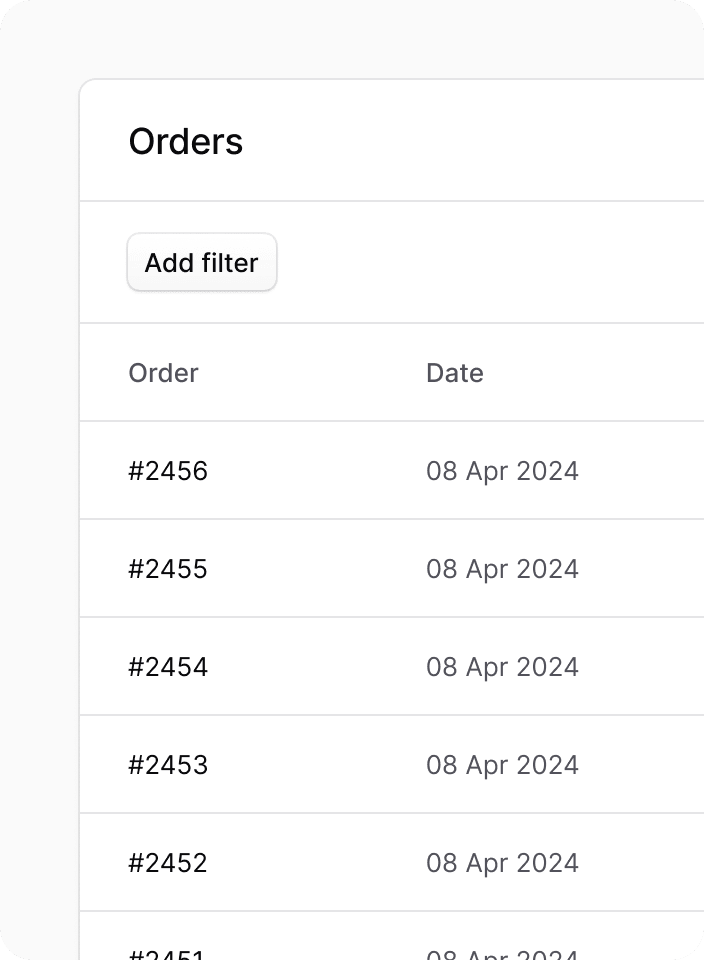Viewport: 704px width, 960px height.
Task: Select the date on order #2453
Action: coord(502,764)
